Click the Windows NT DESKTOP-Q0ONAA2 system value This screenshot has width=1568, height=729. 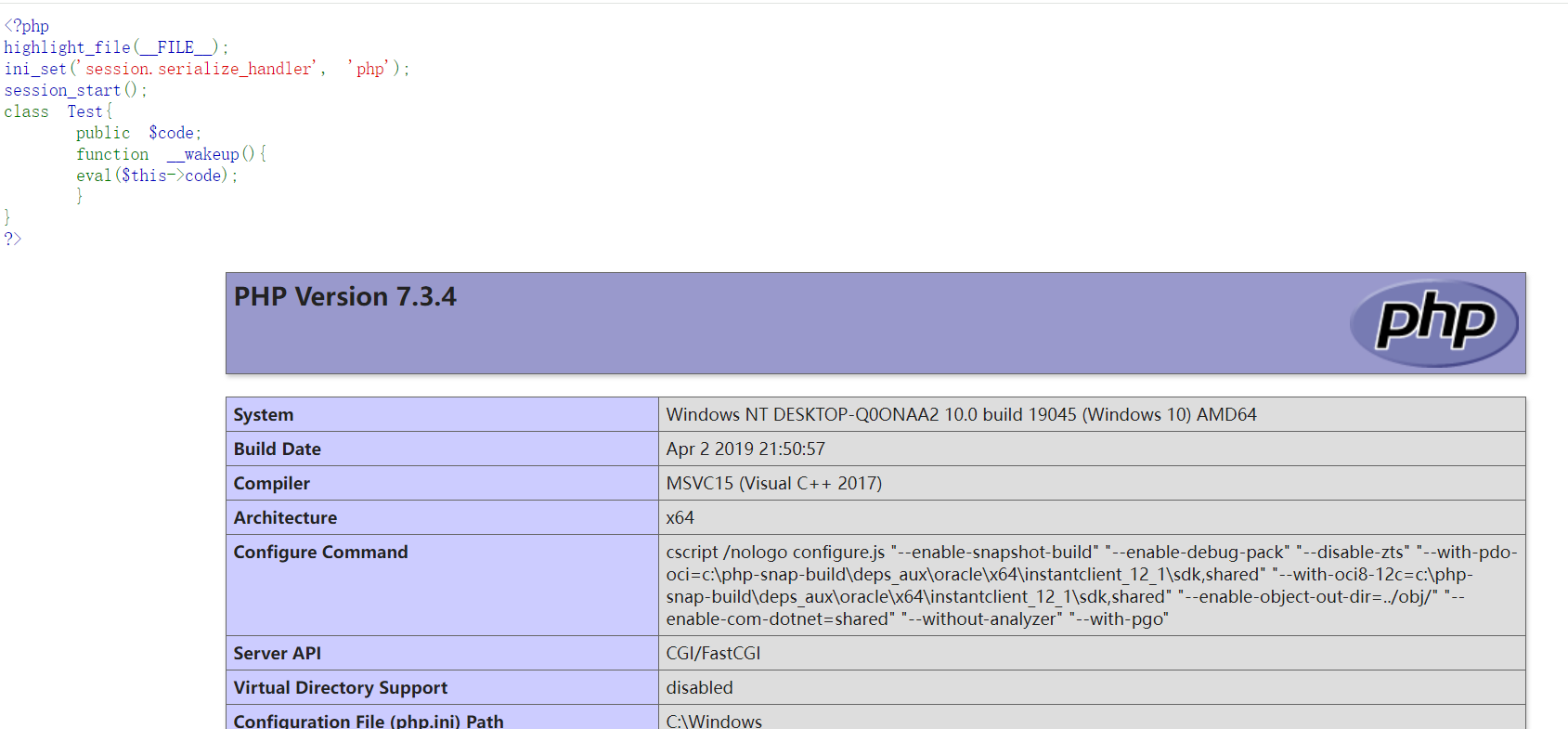961,415
